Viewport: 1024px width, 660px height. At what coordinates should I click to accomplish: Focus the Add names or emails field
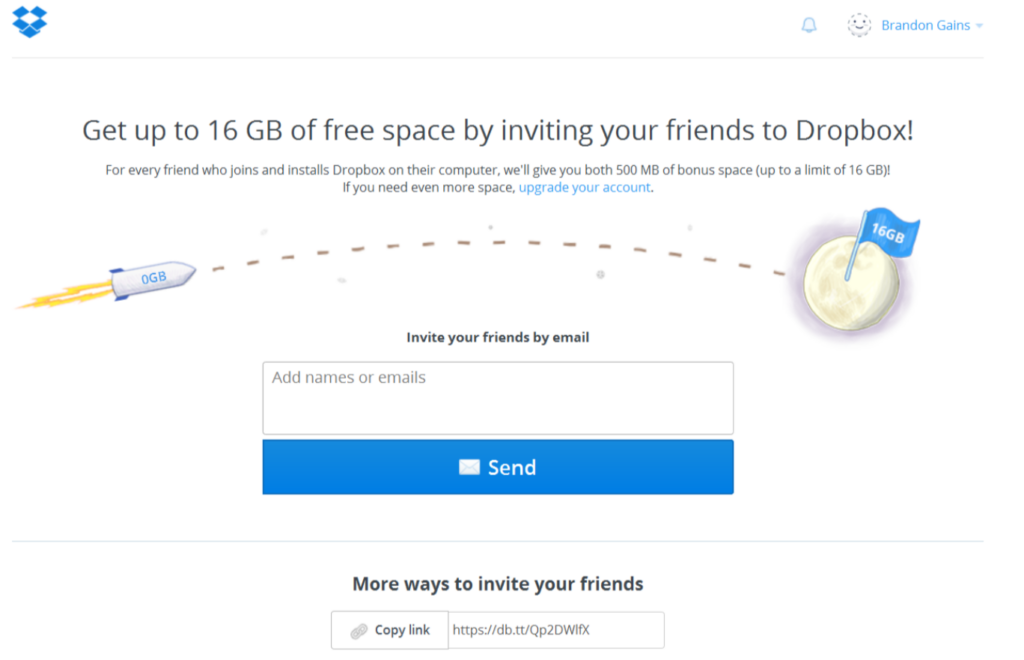pyautogui.click(x=498, y=398)
